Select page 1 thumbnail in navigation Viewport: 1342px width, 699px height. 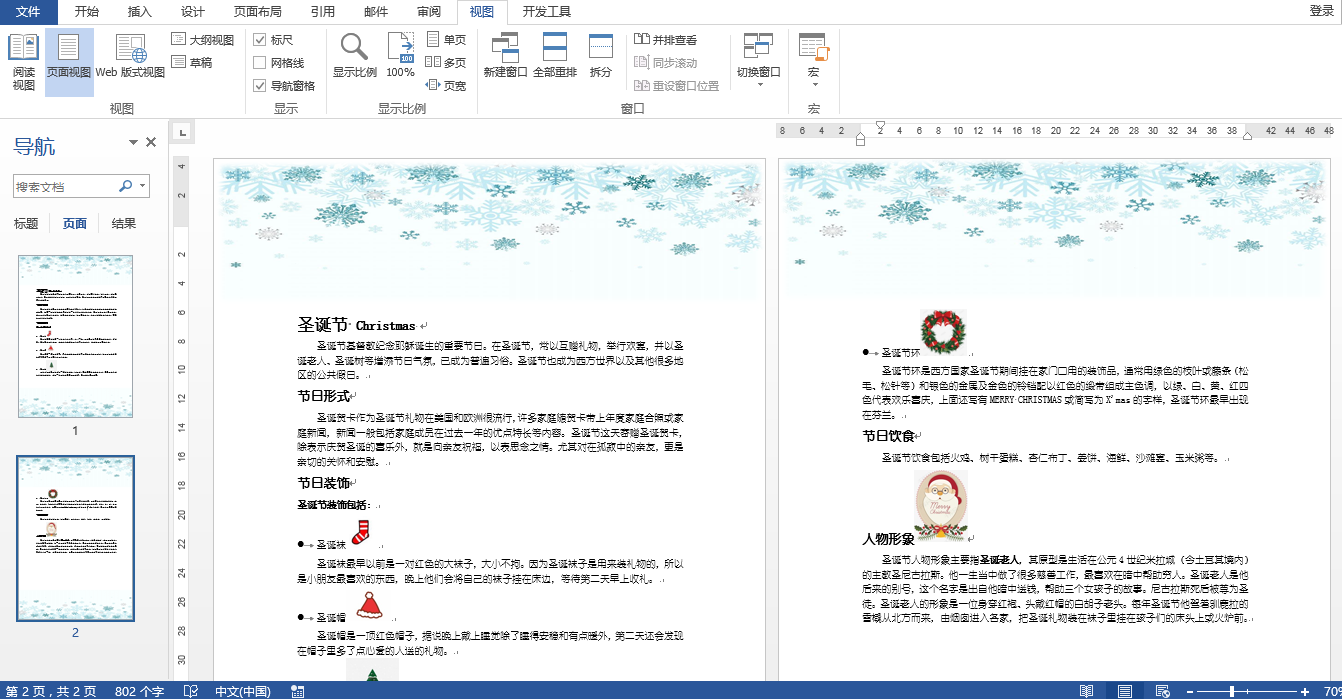[75, 336]
